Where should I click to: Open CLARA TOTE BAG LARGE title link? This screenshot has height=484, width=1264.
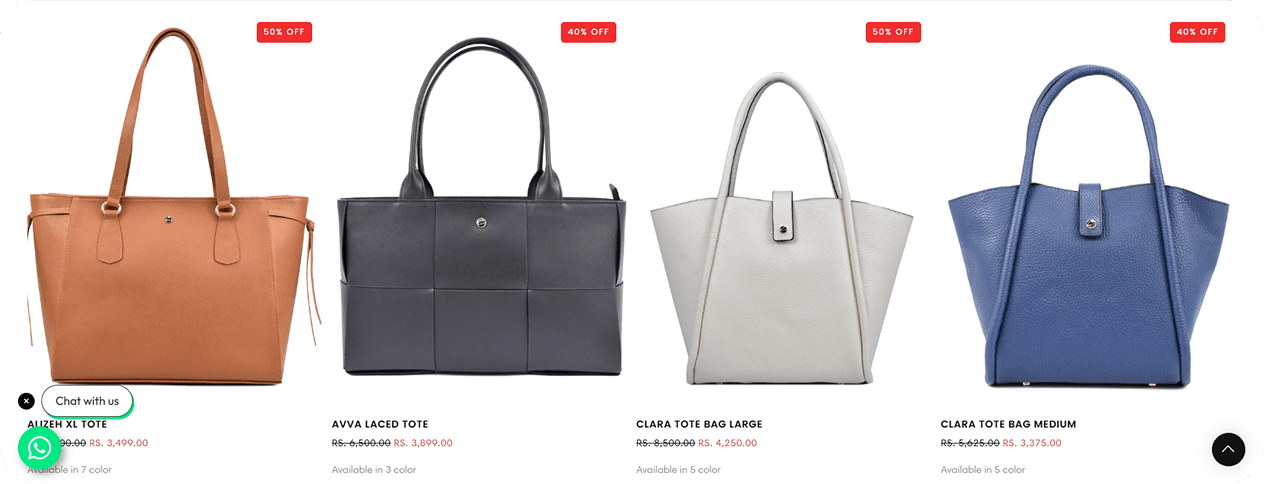coord(699,424)
